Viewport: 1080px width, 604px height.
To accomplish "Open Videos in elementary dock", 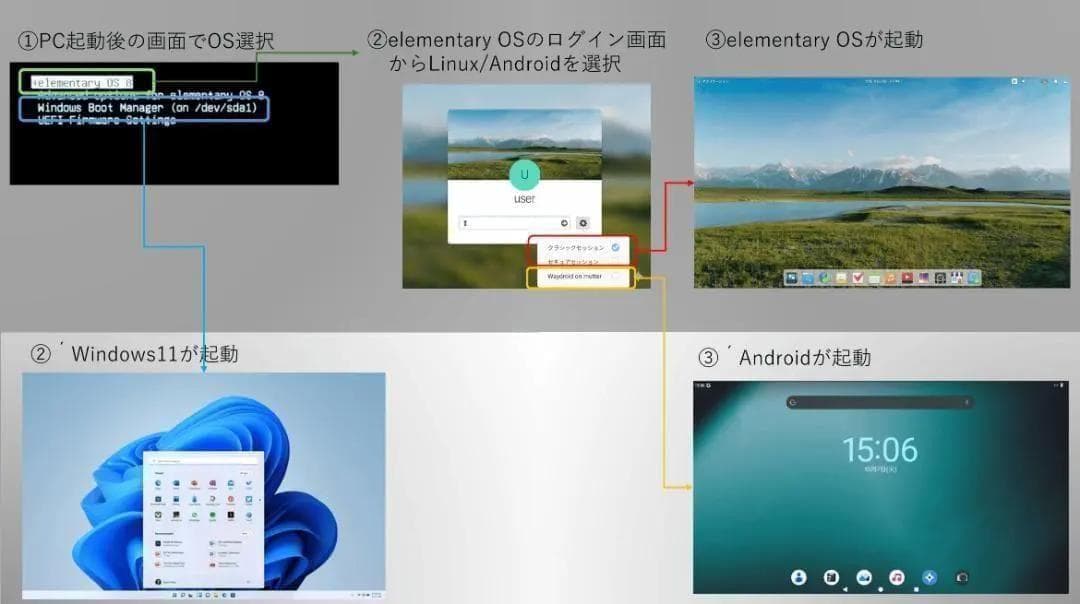I will coord(907,278).
